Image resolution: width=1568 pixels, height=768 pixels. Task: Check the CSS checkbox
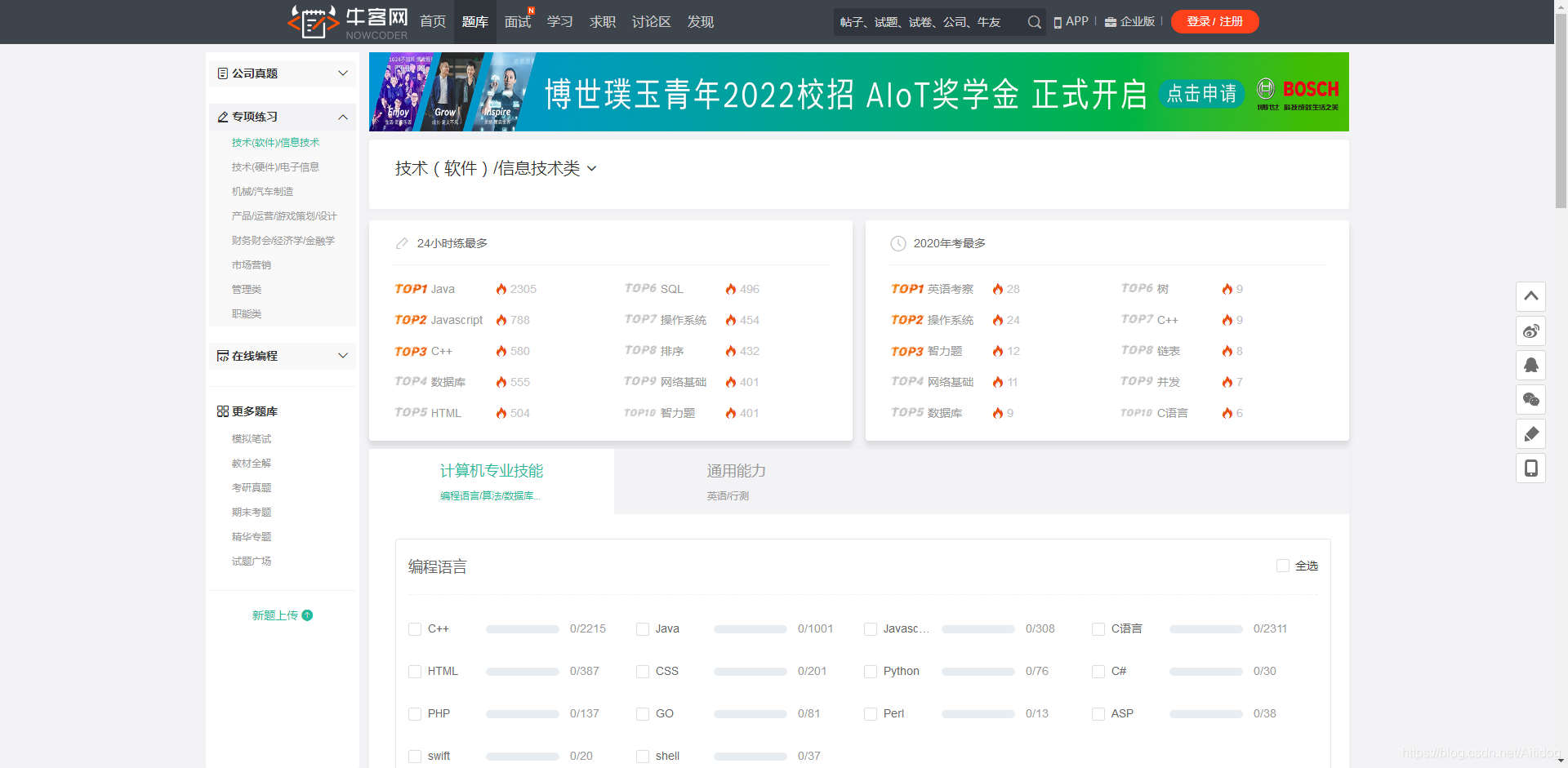click(643, 672)
